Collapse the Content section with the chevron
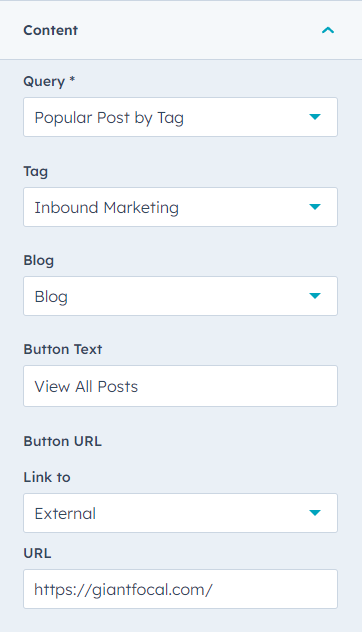 coord(328,30)
